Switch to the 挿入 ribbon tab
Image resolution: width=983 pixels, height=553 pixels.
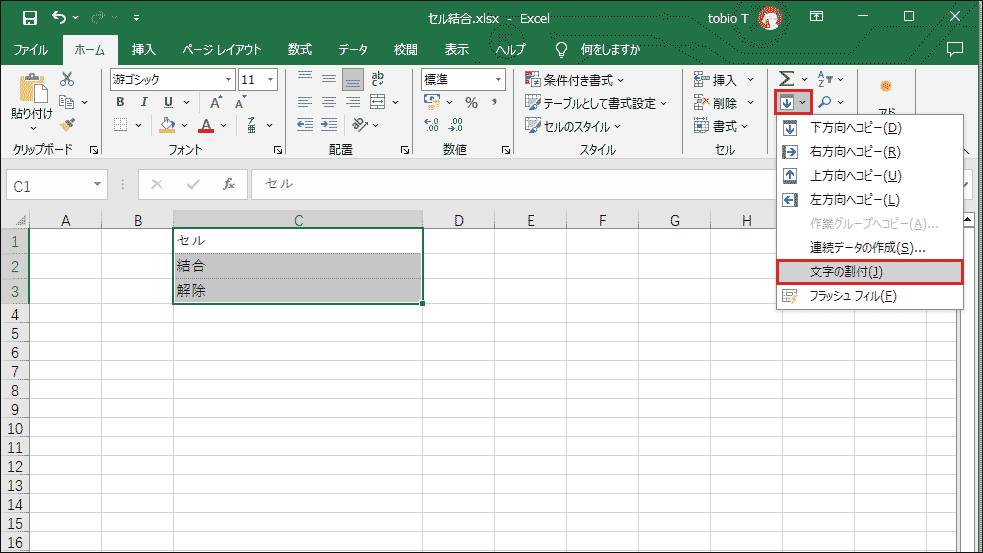(144, 50)
